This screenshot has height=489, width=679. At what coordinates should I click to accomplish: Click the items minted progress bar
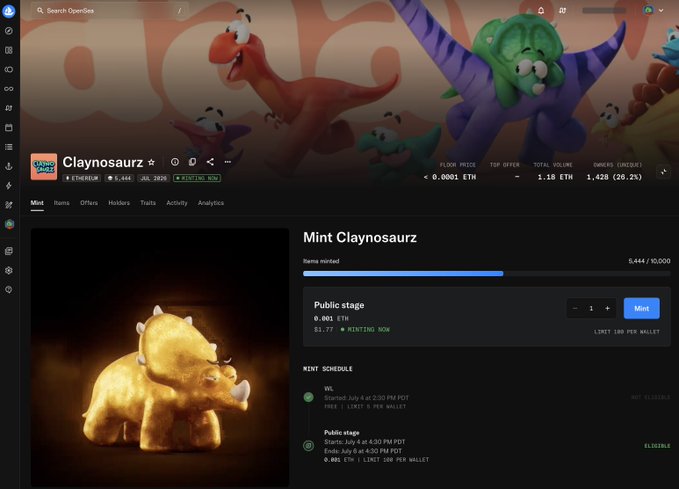pos(487,274)
